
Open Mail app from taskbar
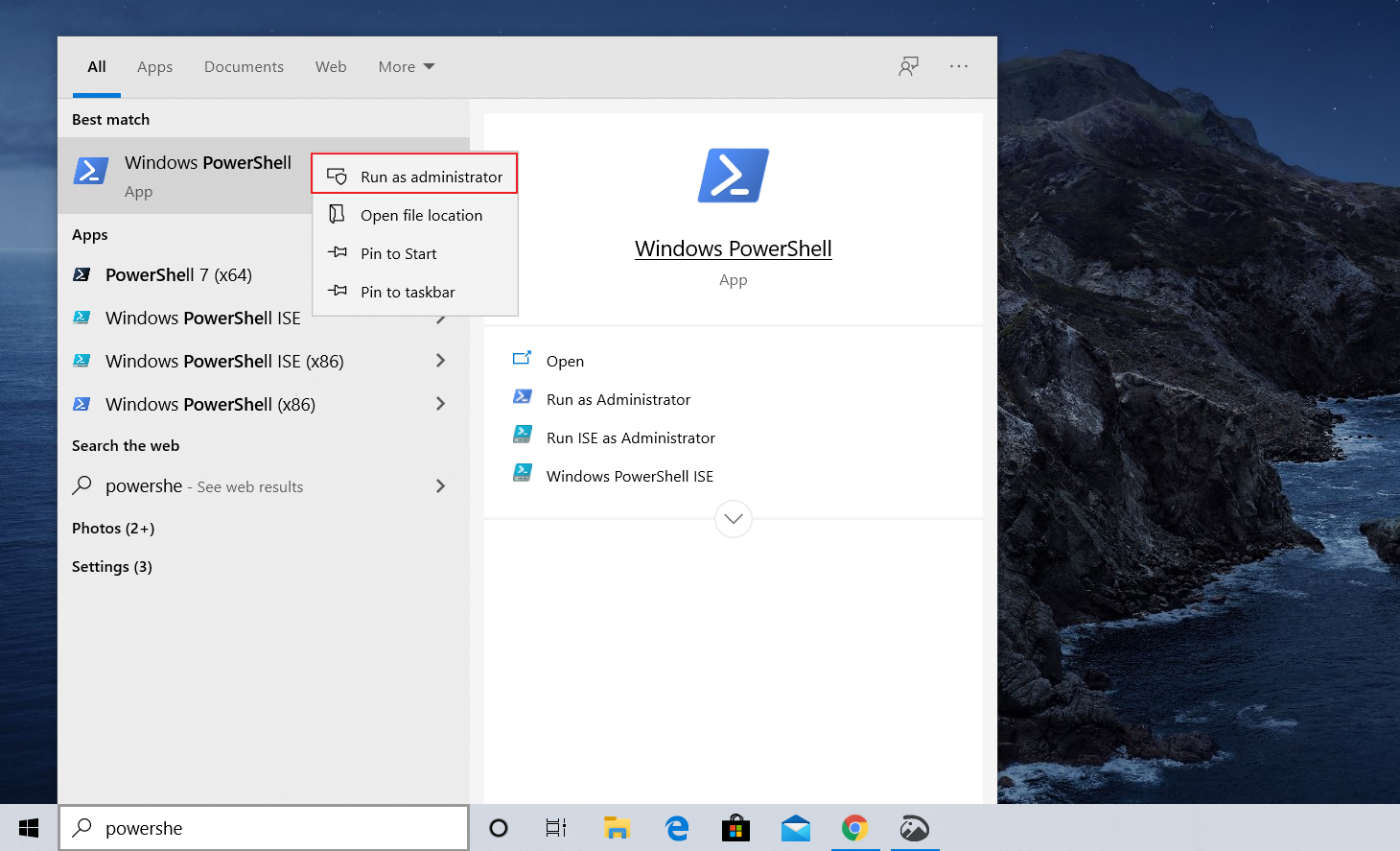(x=795, y=828)
